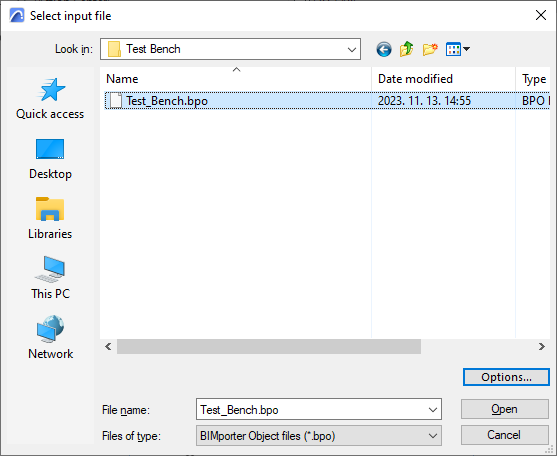Jump to Desktop in sidebar
557x456 pixels.
pyautogui.click(x=50, y=159)
